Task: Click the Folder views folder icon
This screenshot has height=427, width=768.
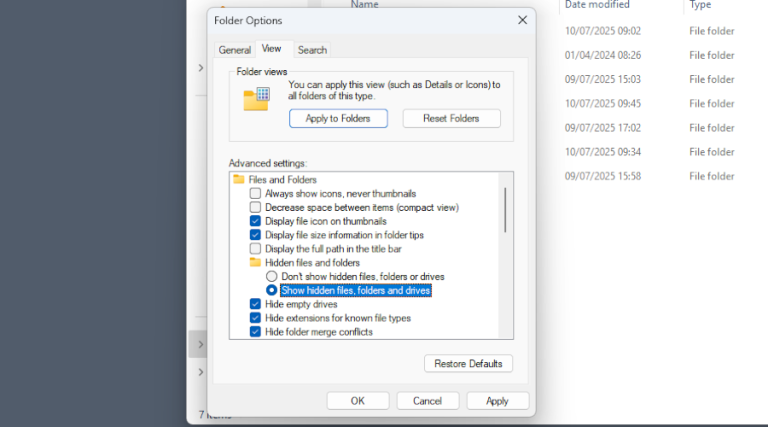Action: point(256,98)
